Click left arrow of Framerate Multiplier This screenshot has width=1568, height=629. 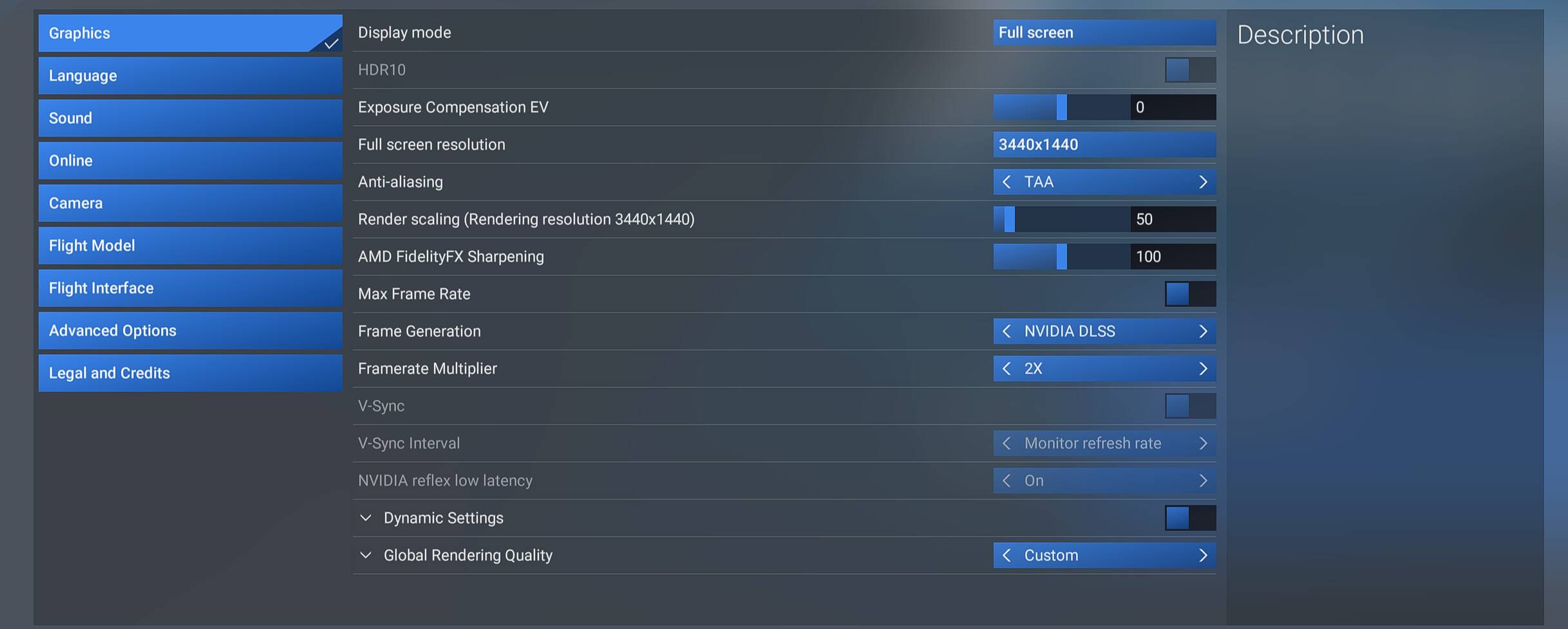(x=1006, y=369)
